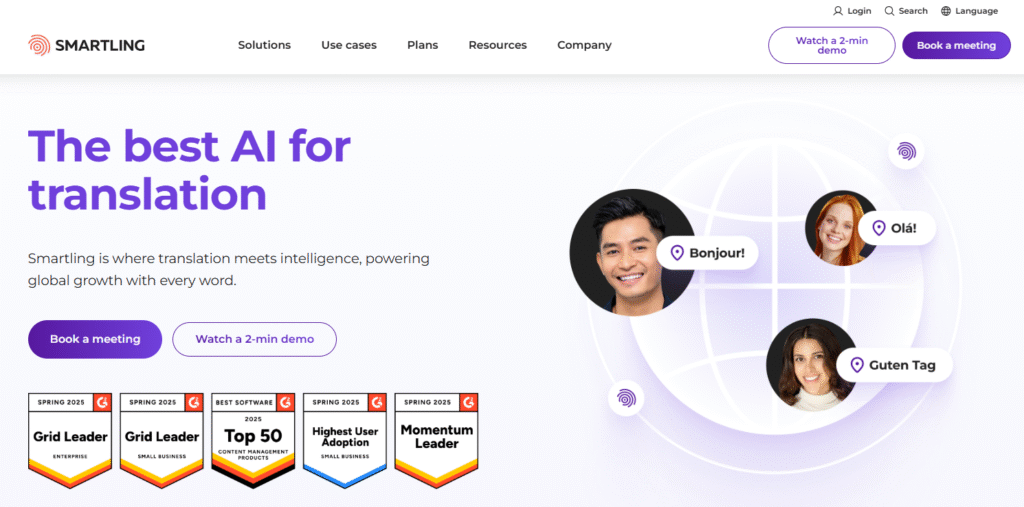Click the location pin beside Olá!
Screen dimensions: 1024x507
879,228
